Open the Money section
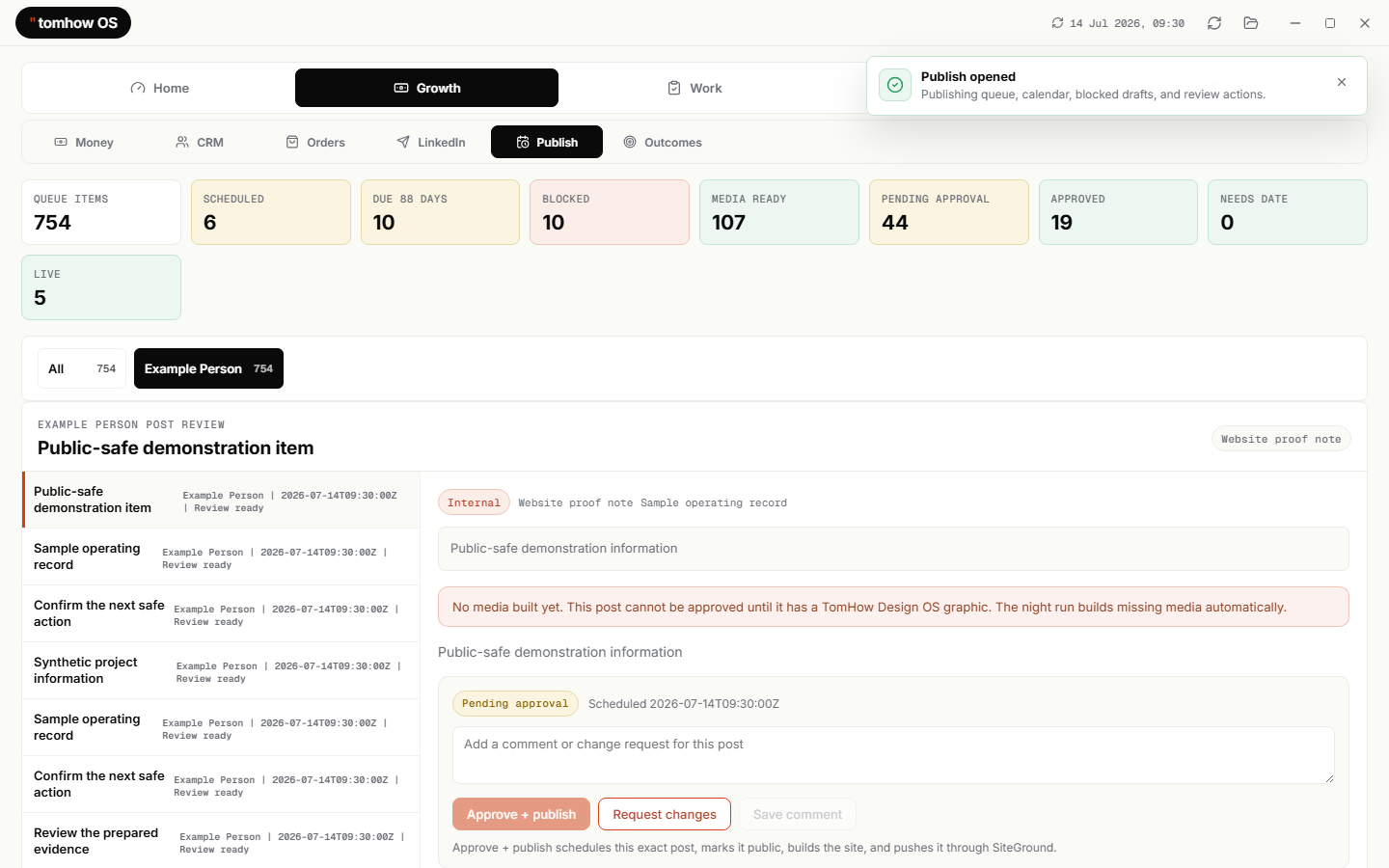1389x868 pixels. tap(84, 142)
